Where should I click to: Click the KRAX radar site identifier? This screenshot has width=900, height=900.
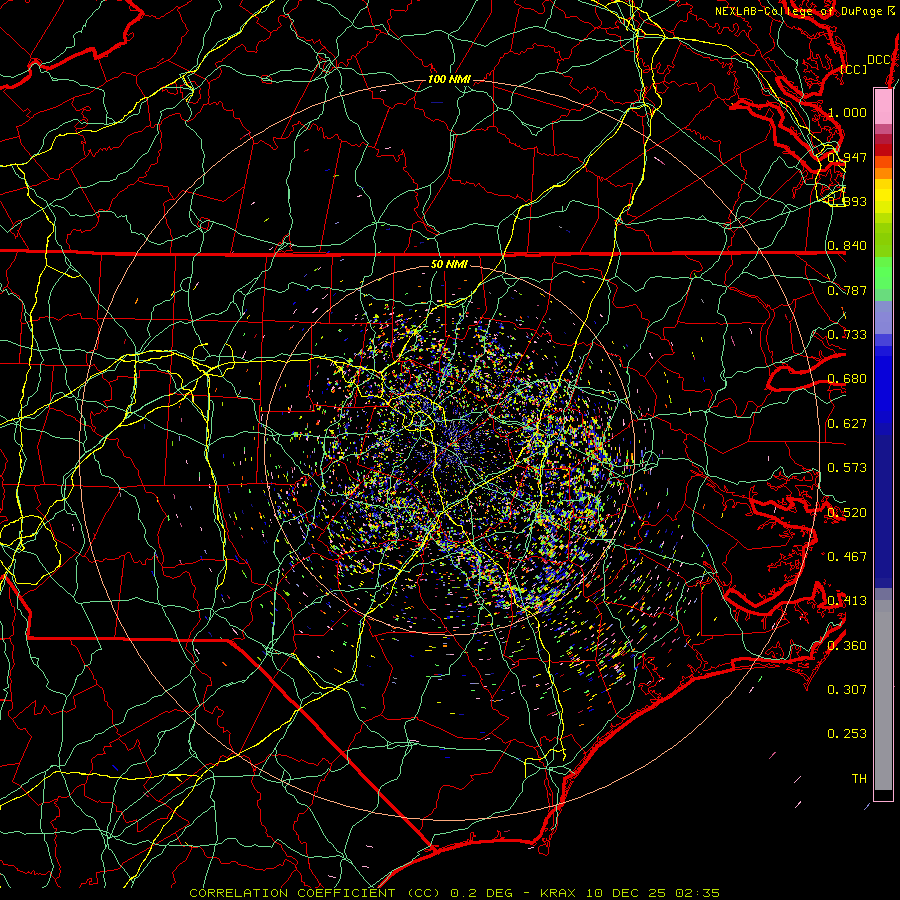tap(558, 893)
